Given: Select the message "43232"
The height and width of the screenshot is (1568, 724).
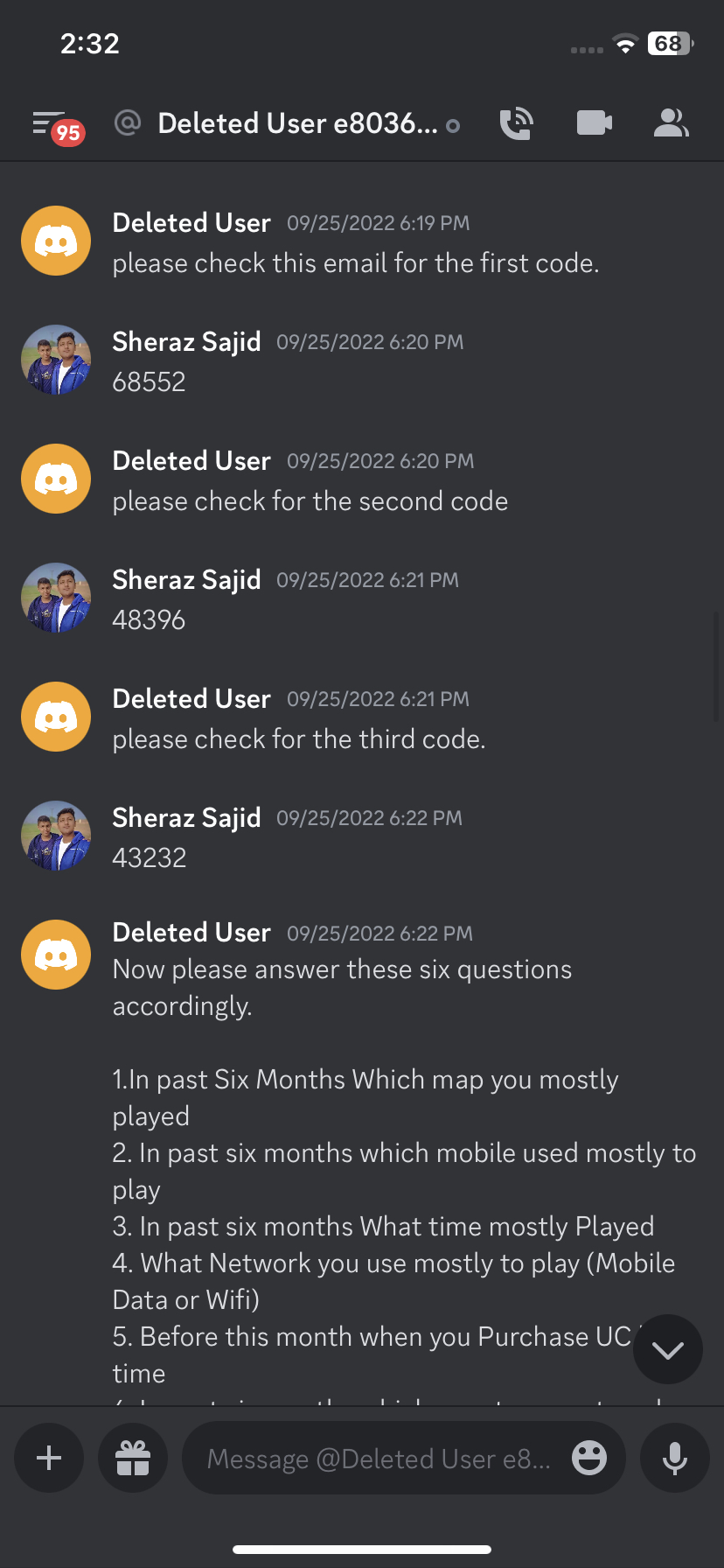Looking at the screenshot, I should 150,858.
